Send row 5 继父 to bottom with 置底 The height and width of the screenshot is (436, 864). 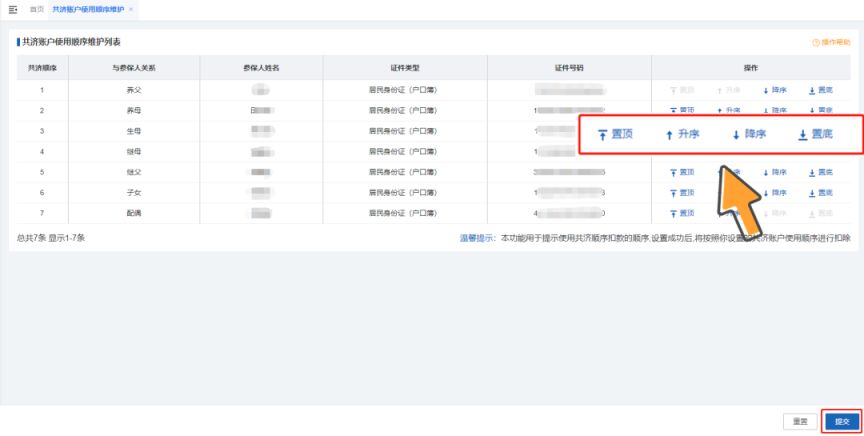(820, 173)
